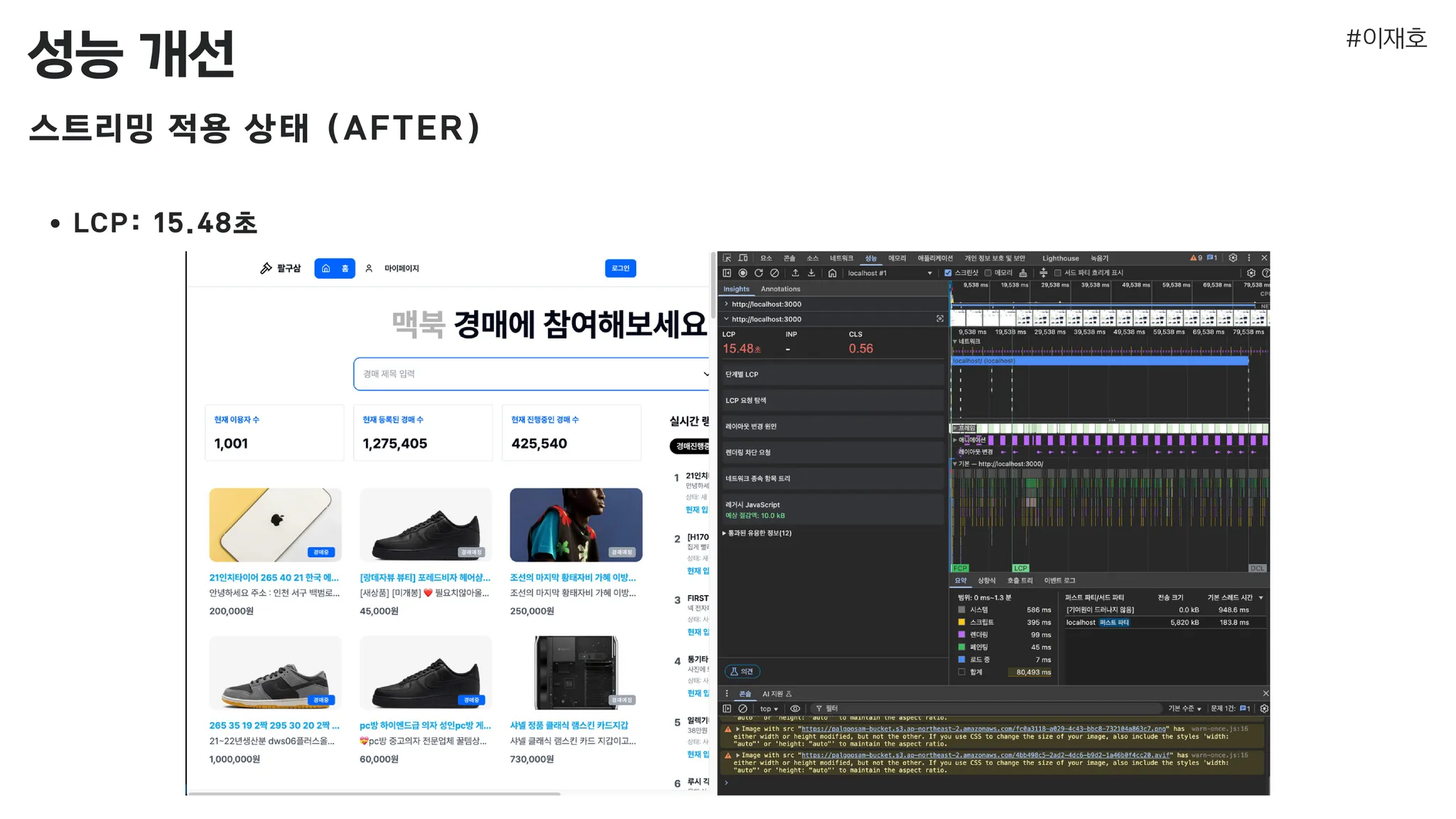Click the user icon beside 마이페이지
The image size is (1456, 819).
(369, 268)
